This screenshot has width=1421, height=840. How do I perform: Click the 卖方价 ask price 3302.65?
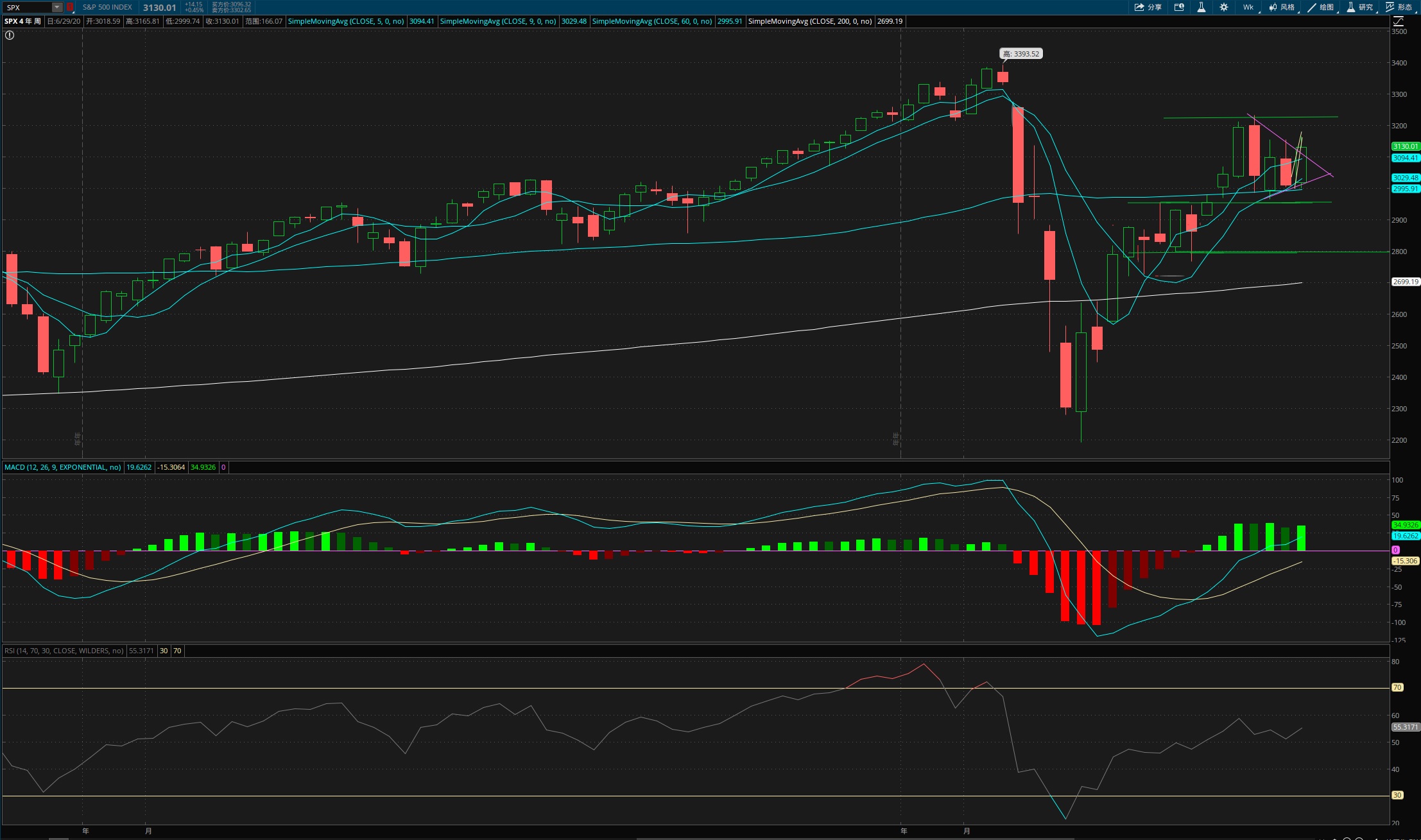232,10
